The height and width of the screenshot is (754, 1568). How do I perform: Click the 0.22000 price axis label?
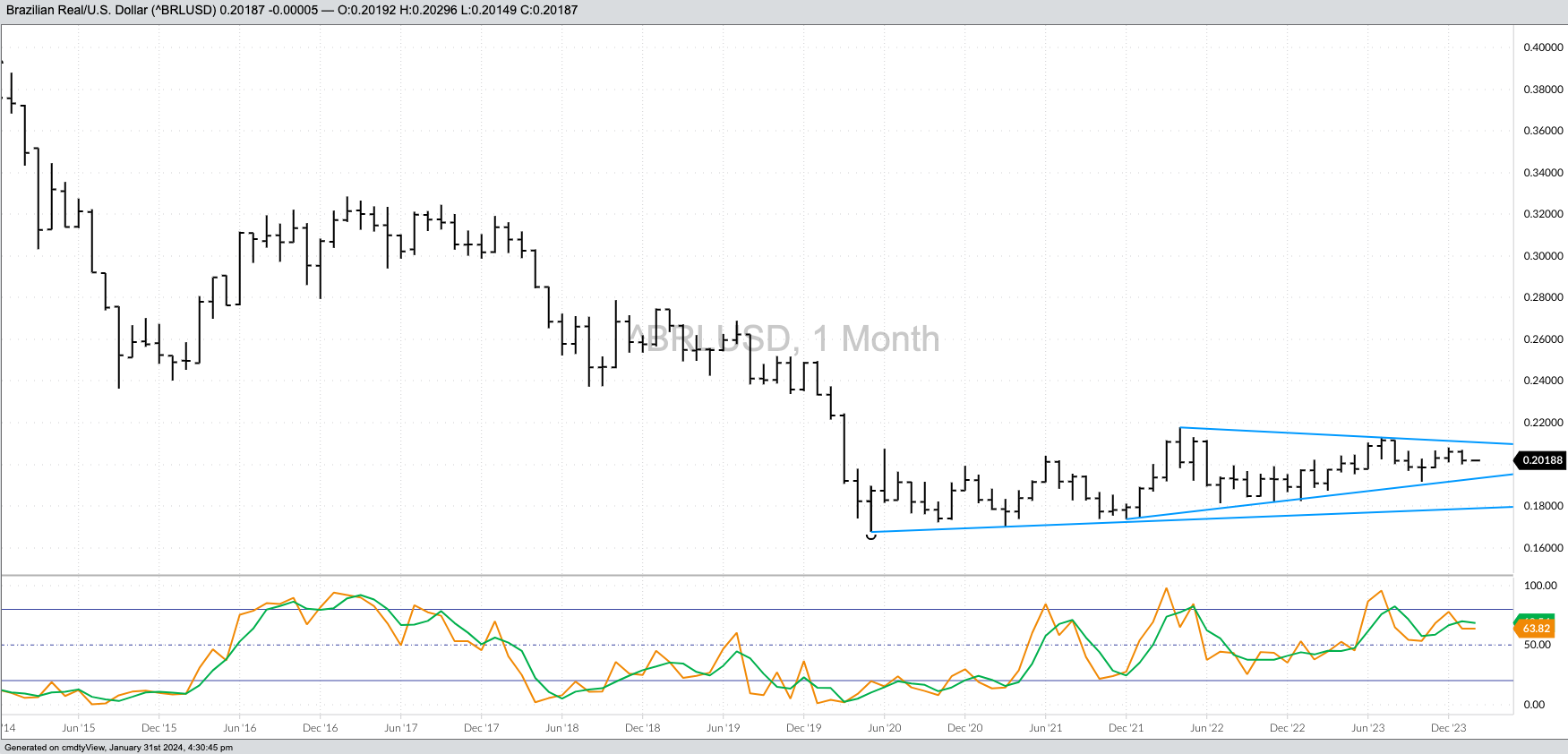(x=1543, y=423)
